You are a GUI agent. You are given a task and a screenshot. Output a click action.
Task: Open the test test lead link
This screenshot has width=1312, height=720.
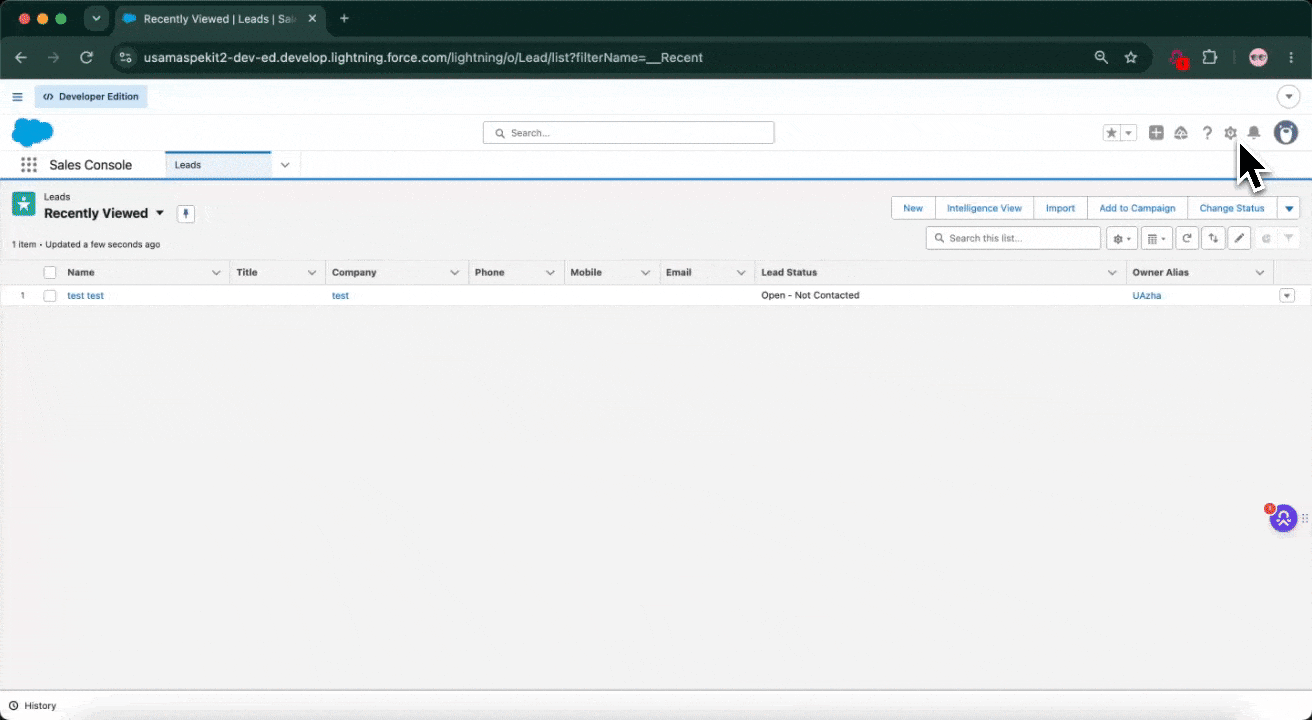click(85, 296)
